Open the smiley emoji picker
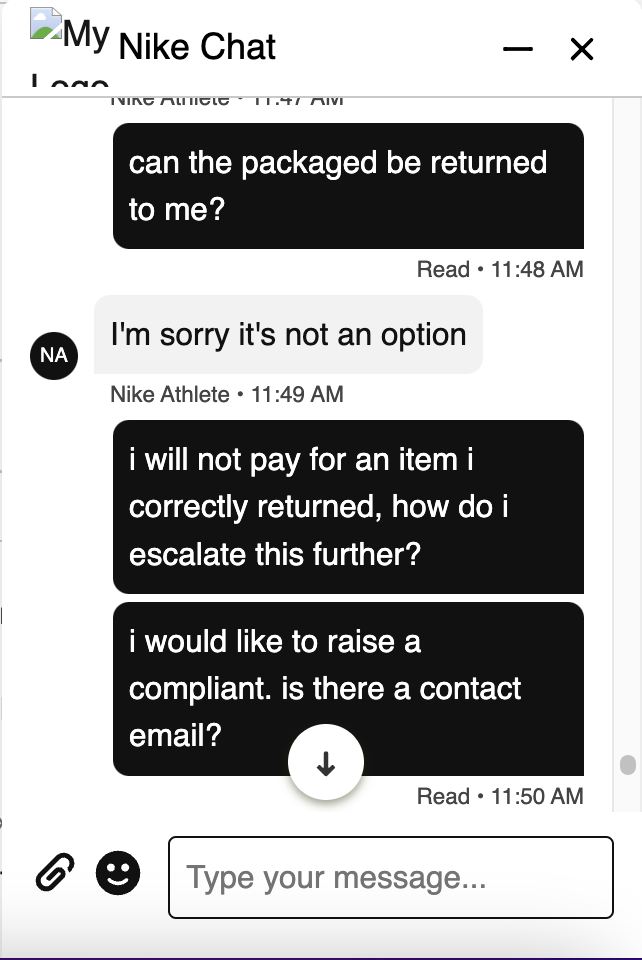This screenshot has width=642, height=960. tap(118, 872)
